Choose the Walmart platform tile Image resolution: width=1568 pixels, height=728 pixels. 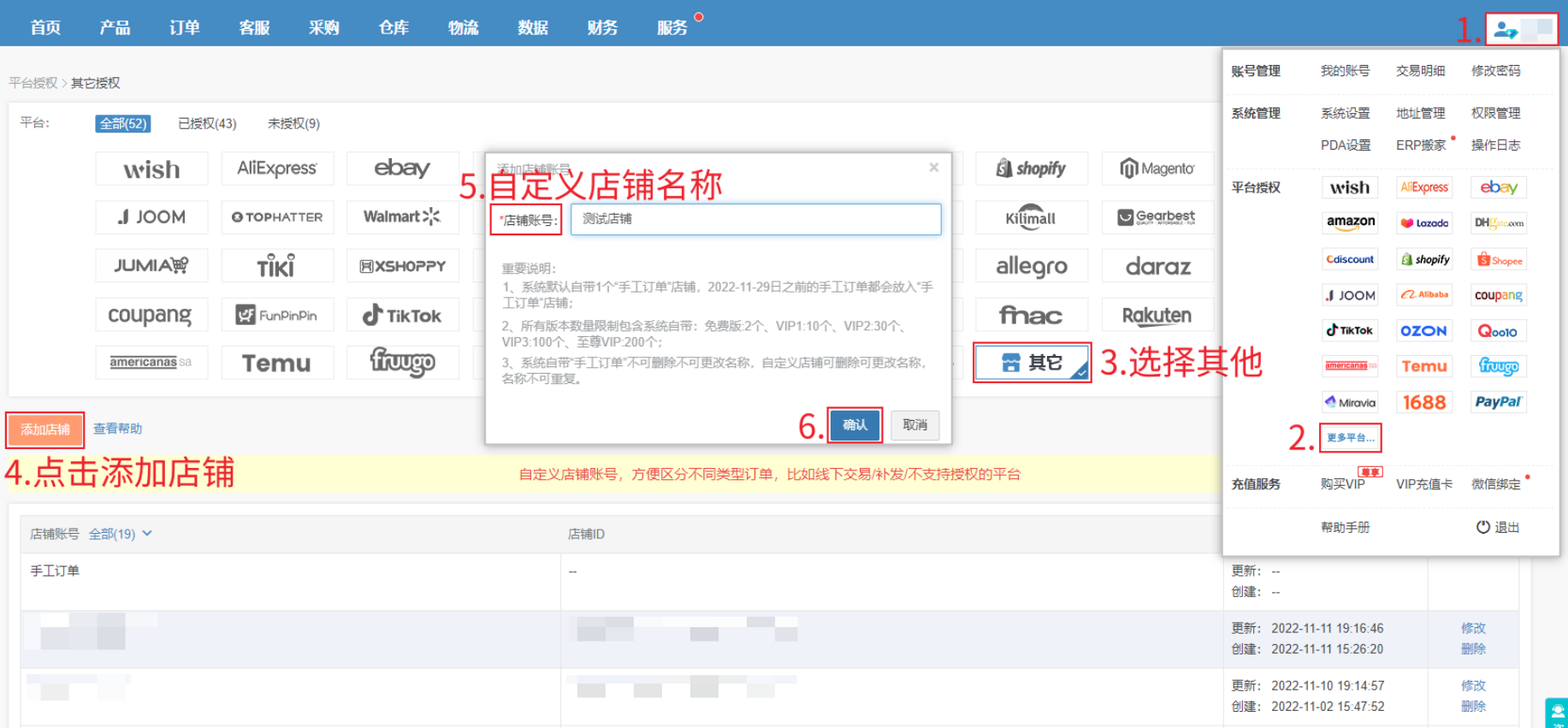[x=402, y=217]
